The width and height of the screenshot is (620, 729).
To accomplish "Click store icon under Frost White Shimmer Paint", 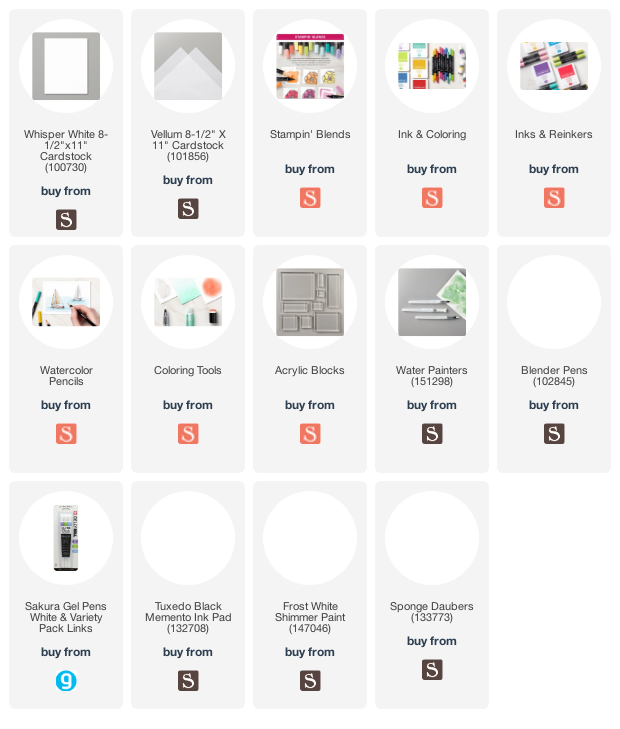I will point(310,681).
